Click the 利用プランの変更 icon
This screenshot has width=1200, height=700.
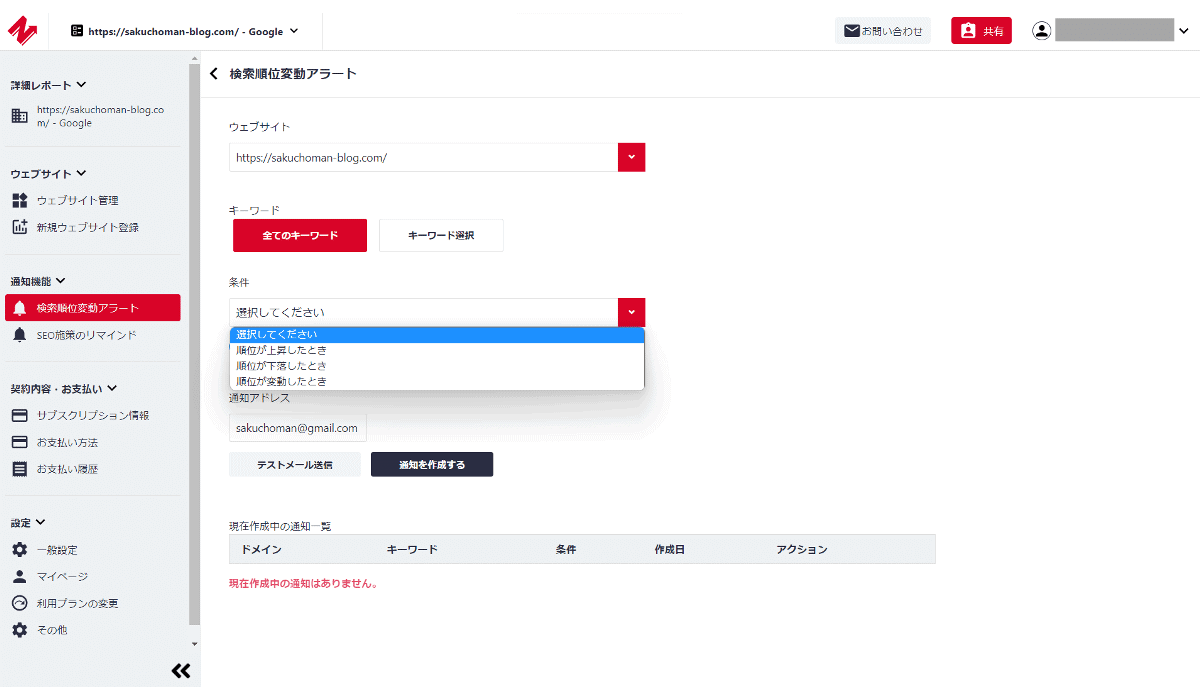20,604
